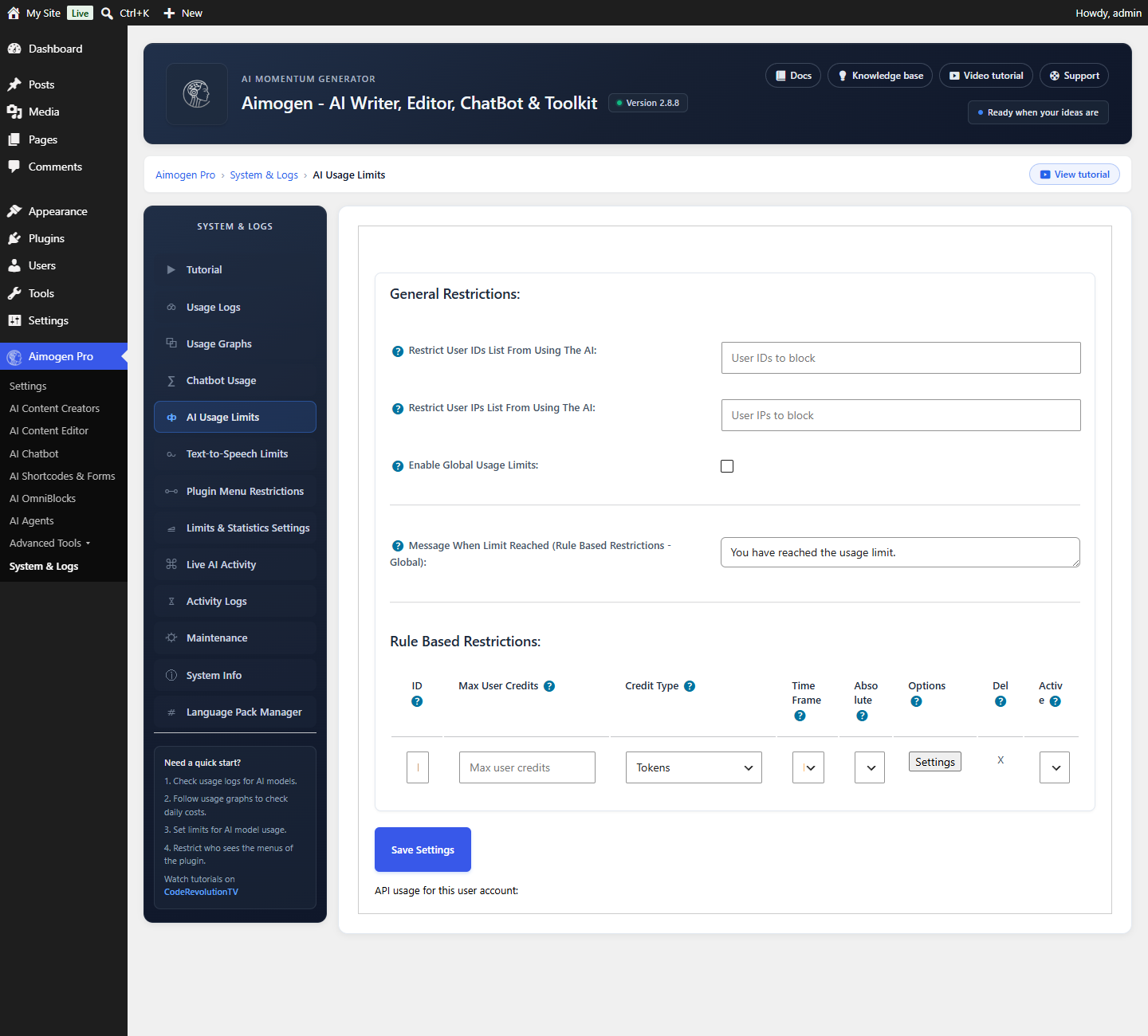1148x1036 pixels.
Task: Click the View tutorial button
Action: [1075, 175]
